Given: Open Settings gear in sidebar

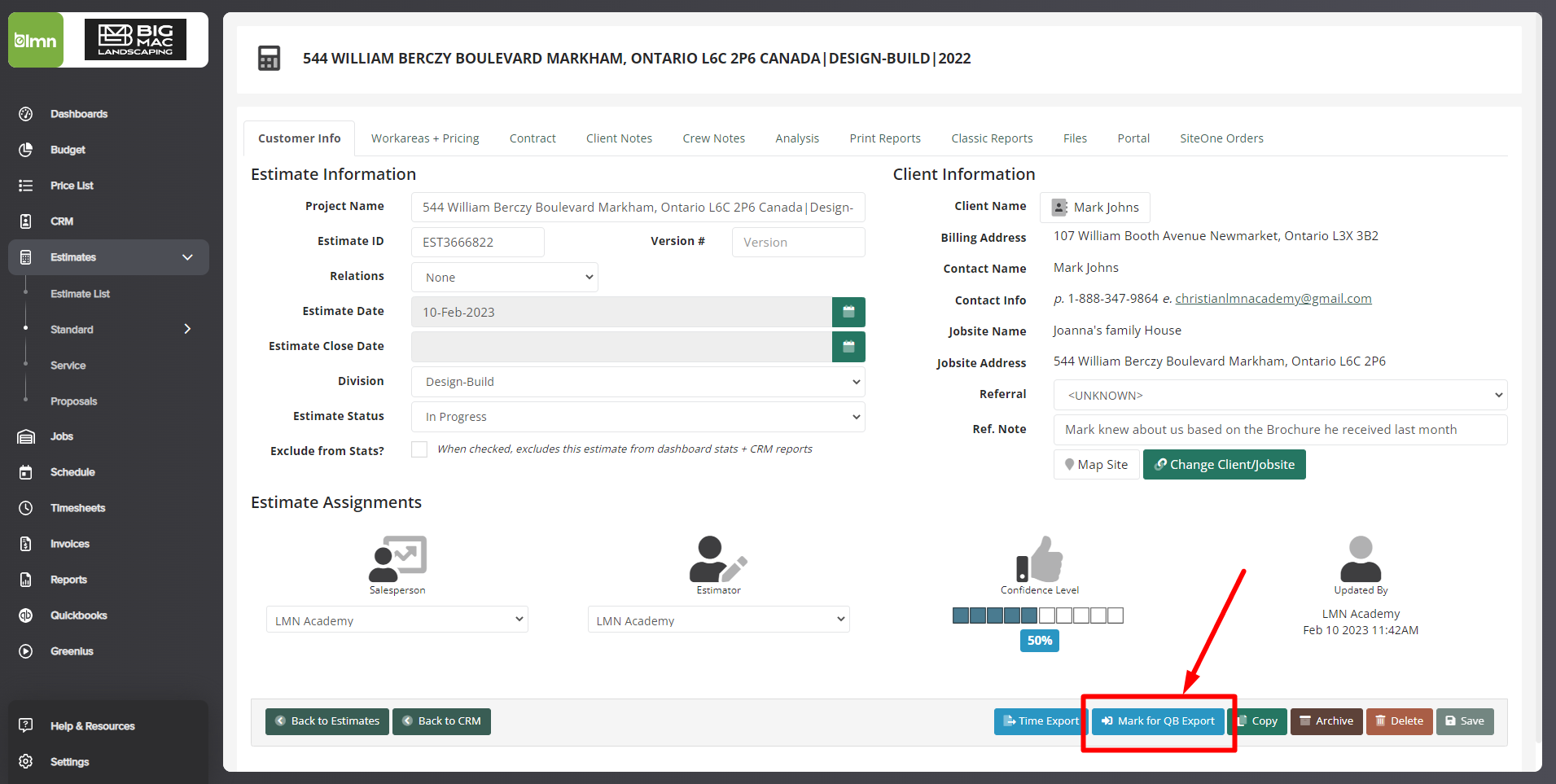Looking at the screenshot, I should (x=26, y=761).
